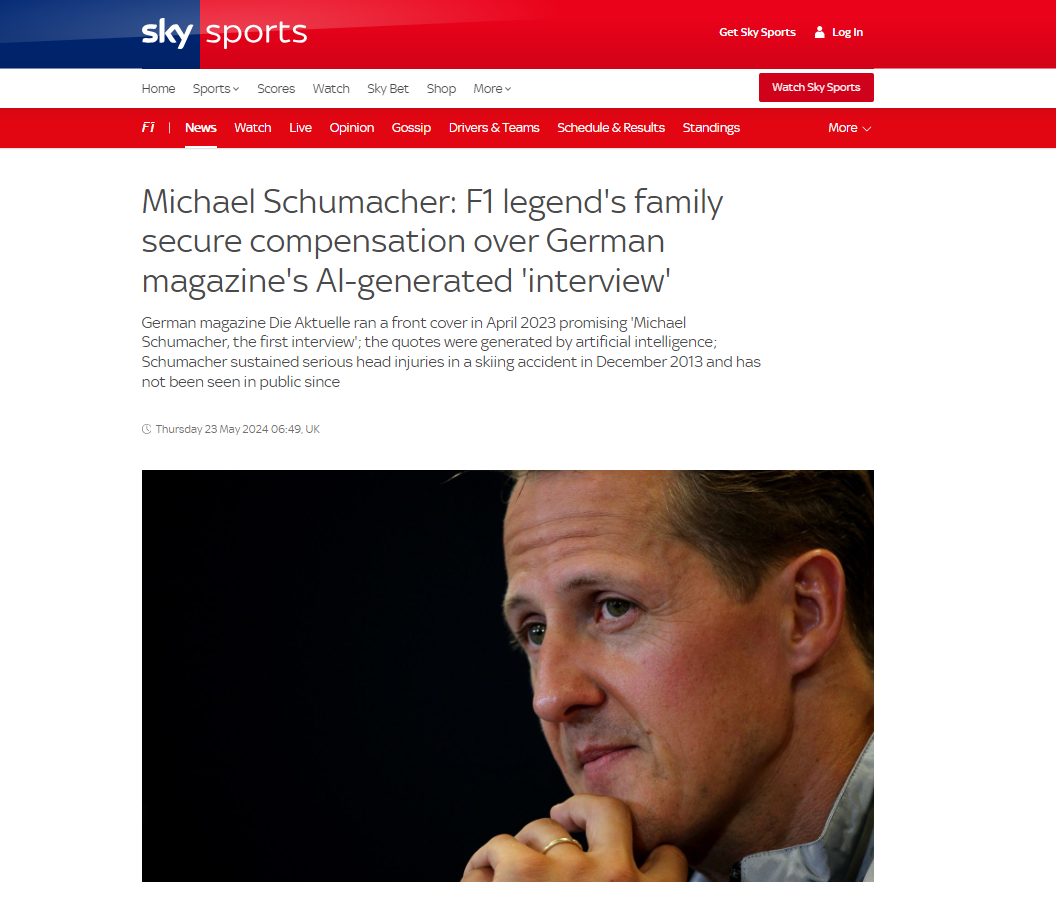Select Drivers & Teams menu item
1056x899 pixels.
point(494,128)
